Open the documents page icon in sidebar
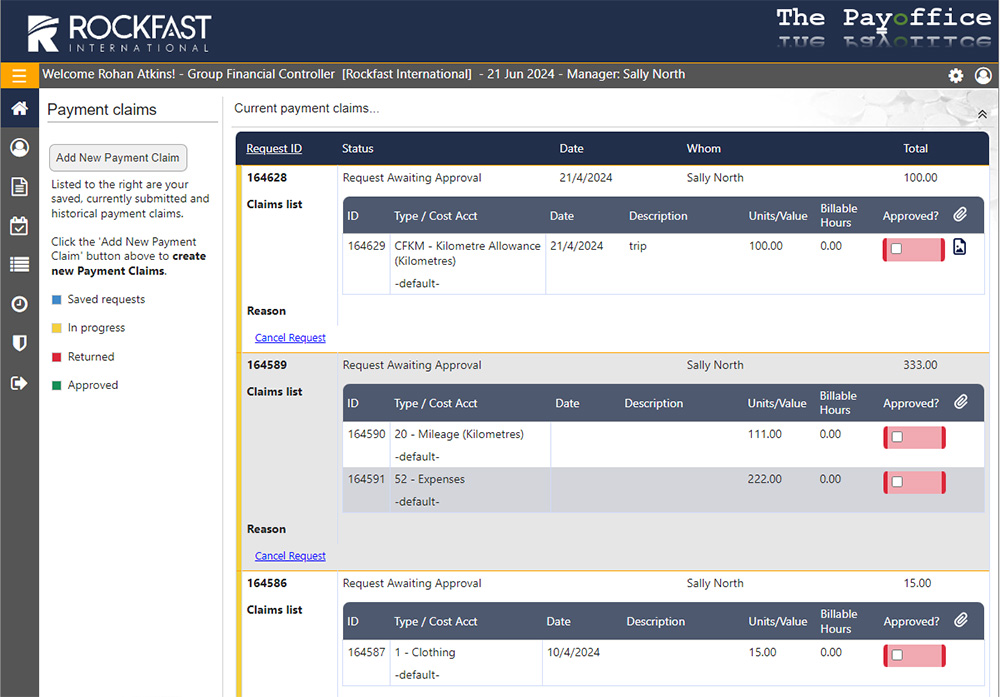The image size is (1000, 697). pos(19,187)
